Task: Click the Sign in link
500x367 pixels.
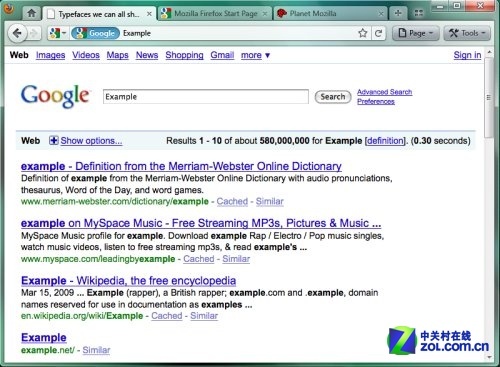Action: pos(467,55)
